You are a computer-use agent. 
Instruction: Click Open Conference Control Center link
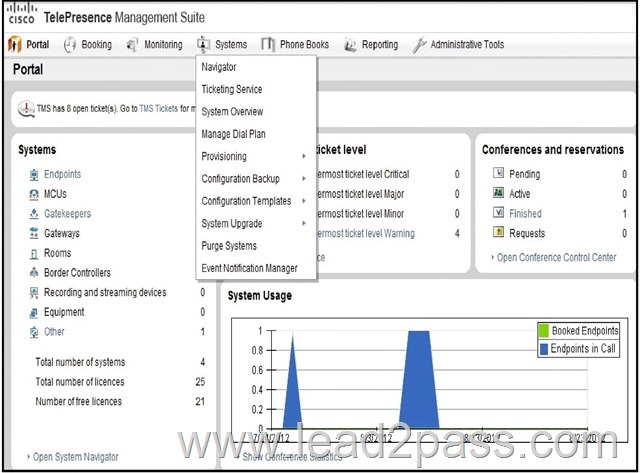(x=557, y=258)
